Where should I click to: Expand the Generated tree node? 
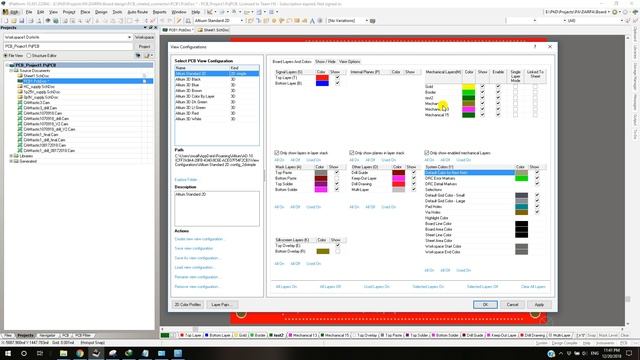[x=11, y=161]
